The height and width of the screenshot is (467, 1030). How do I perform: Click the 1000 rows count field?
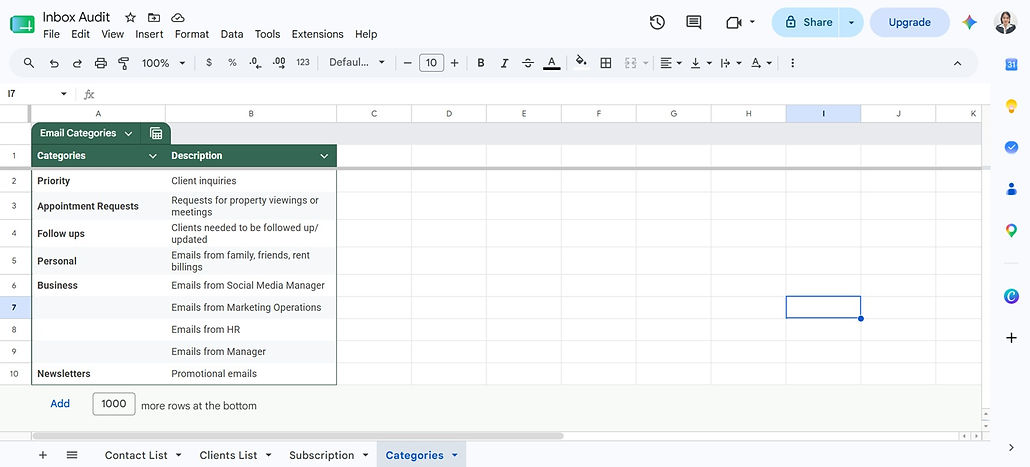pyautogui.click(x=114, y=404)
